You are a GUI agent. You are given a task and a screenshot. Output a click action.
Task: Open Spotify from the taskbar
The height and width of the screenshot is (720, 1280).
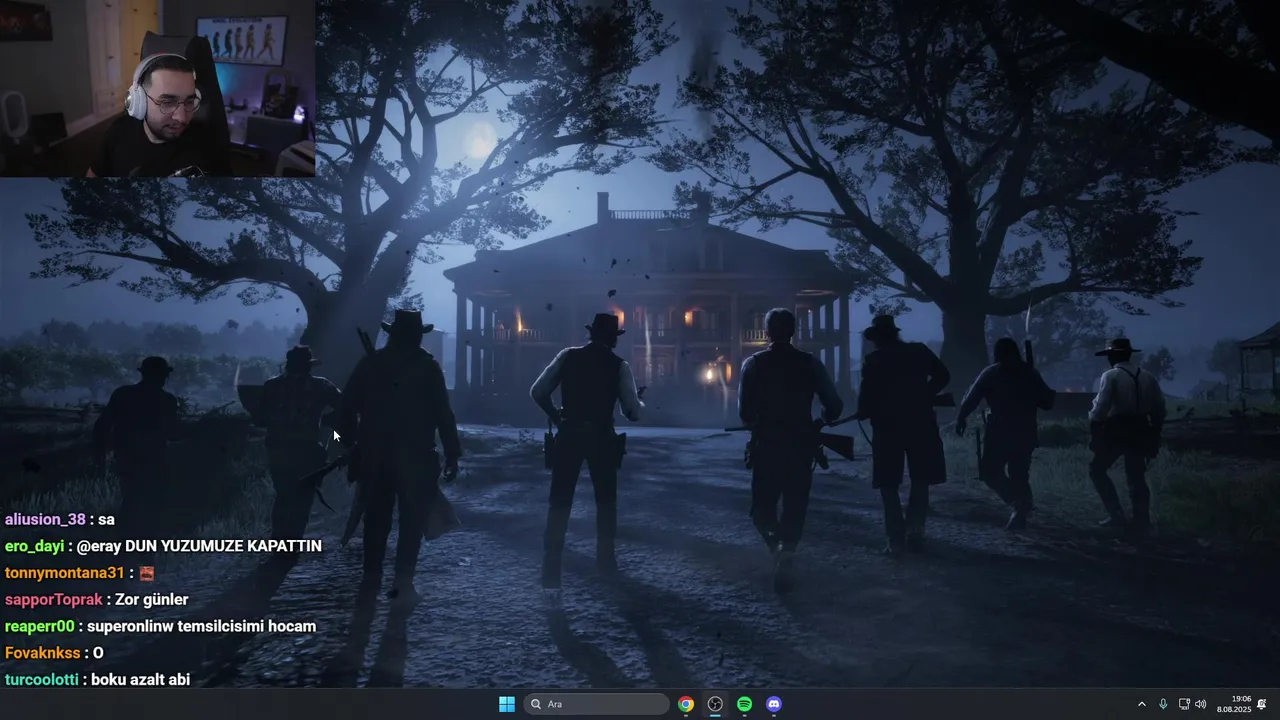[x=744, y=704]
